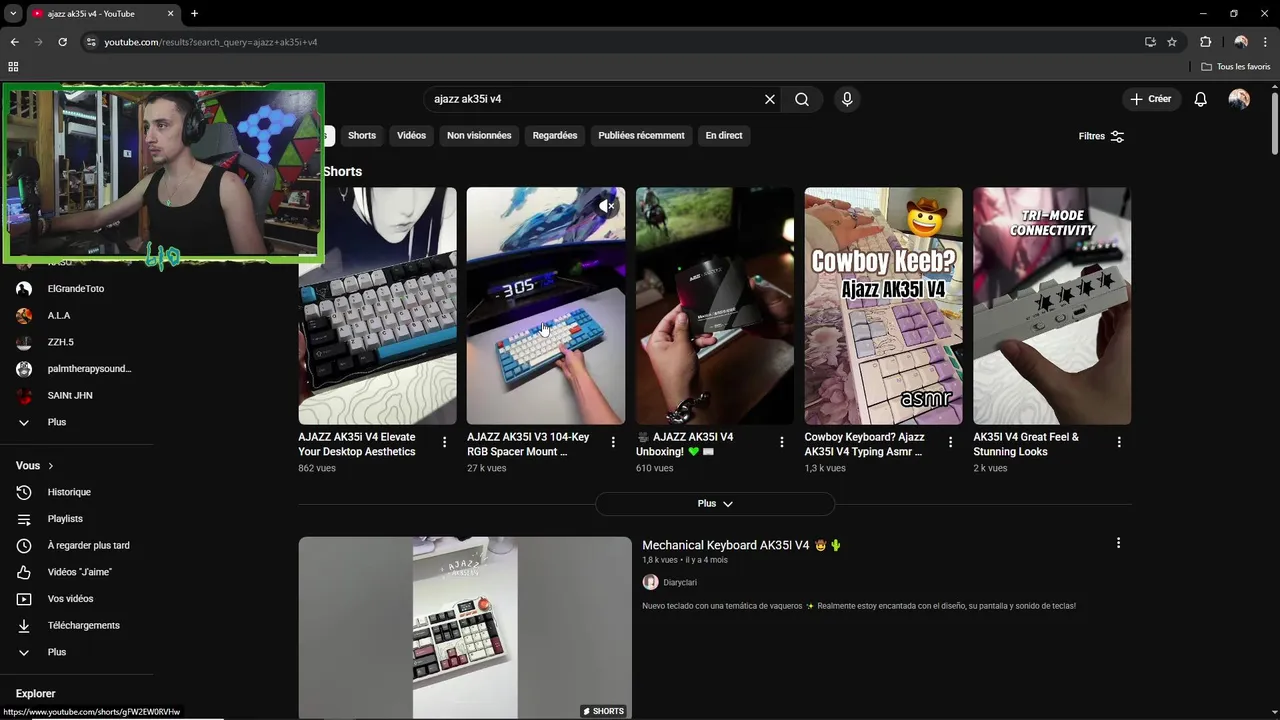This screenshot has width=1280, height=720.
Task: Select the Publiées récemment filter chip
Action: (641, 136)
